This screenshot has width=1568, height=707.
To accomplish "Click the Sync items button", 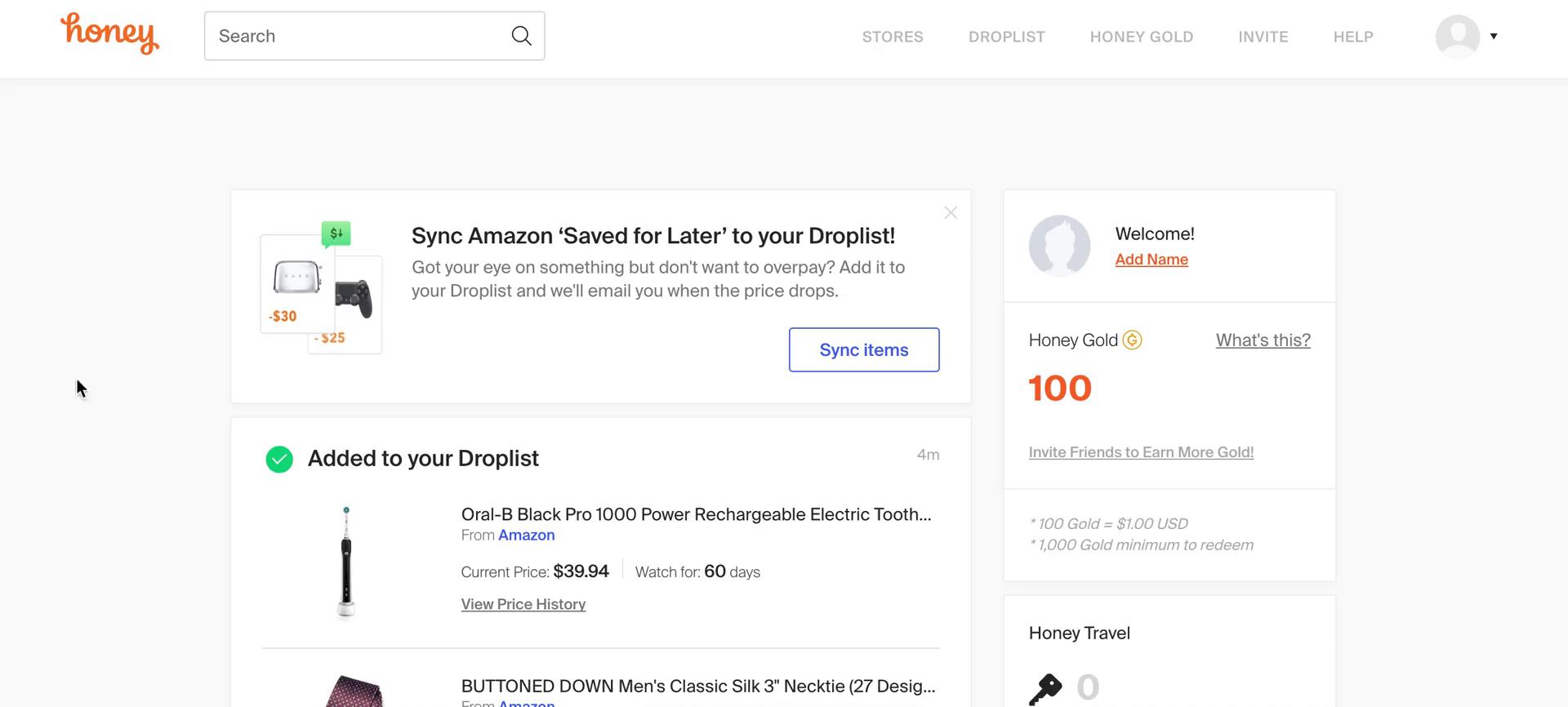I will (x=864, y=349).
